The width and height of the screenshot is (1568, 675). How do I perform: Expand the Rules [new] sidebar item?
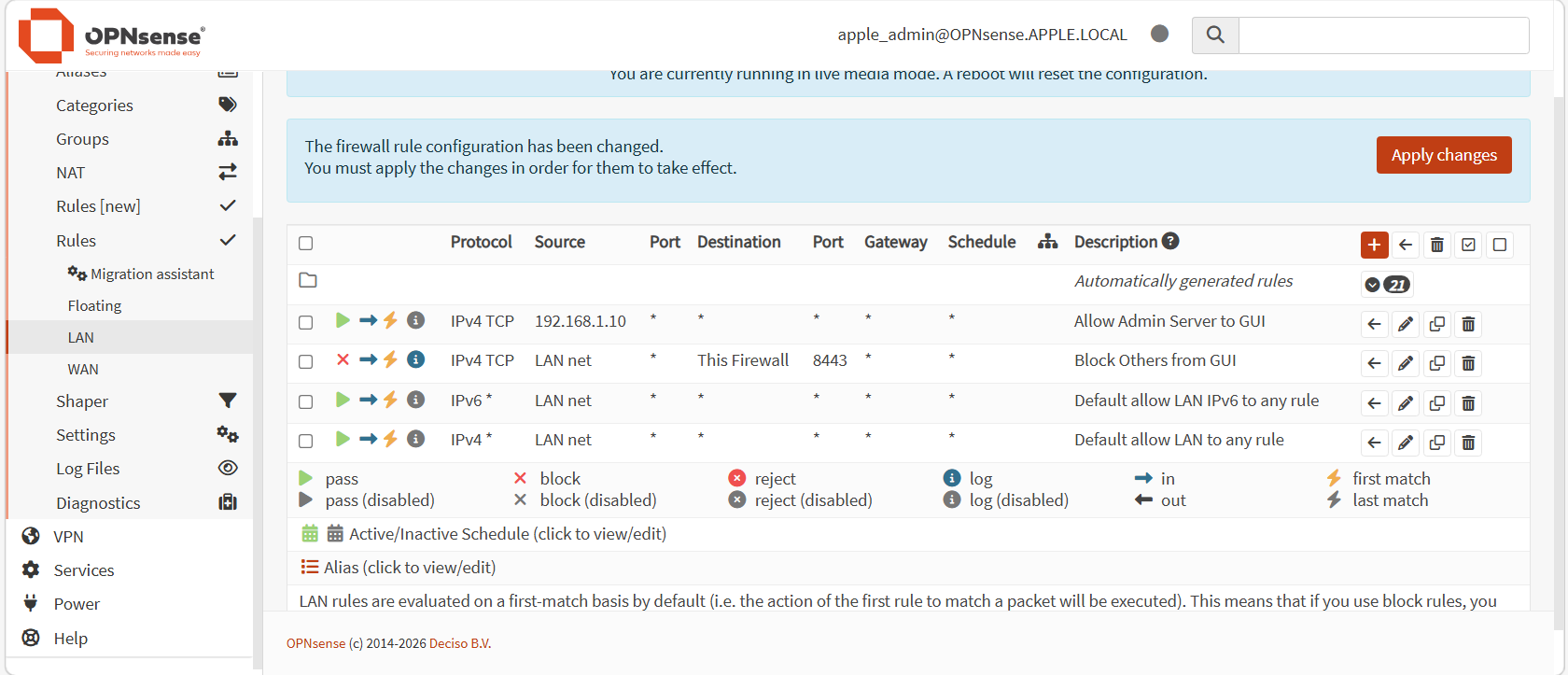point(131,206)
